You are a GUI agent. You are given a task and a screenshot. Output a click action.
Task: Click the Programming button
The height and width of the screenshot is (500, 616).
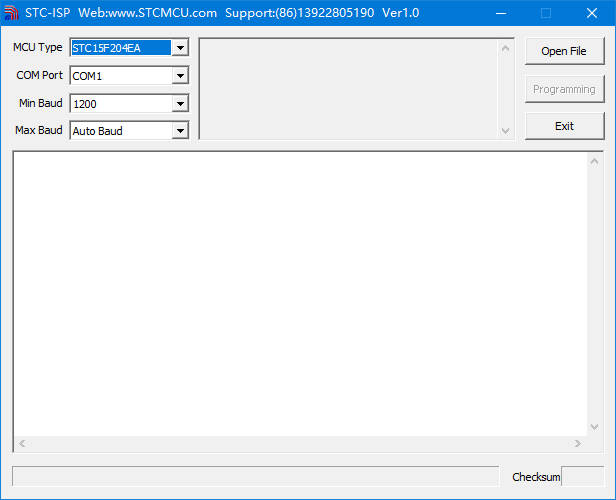coord(564,89)
